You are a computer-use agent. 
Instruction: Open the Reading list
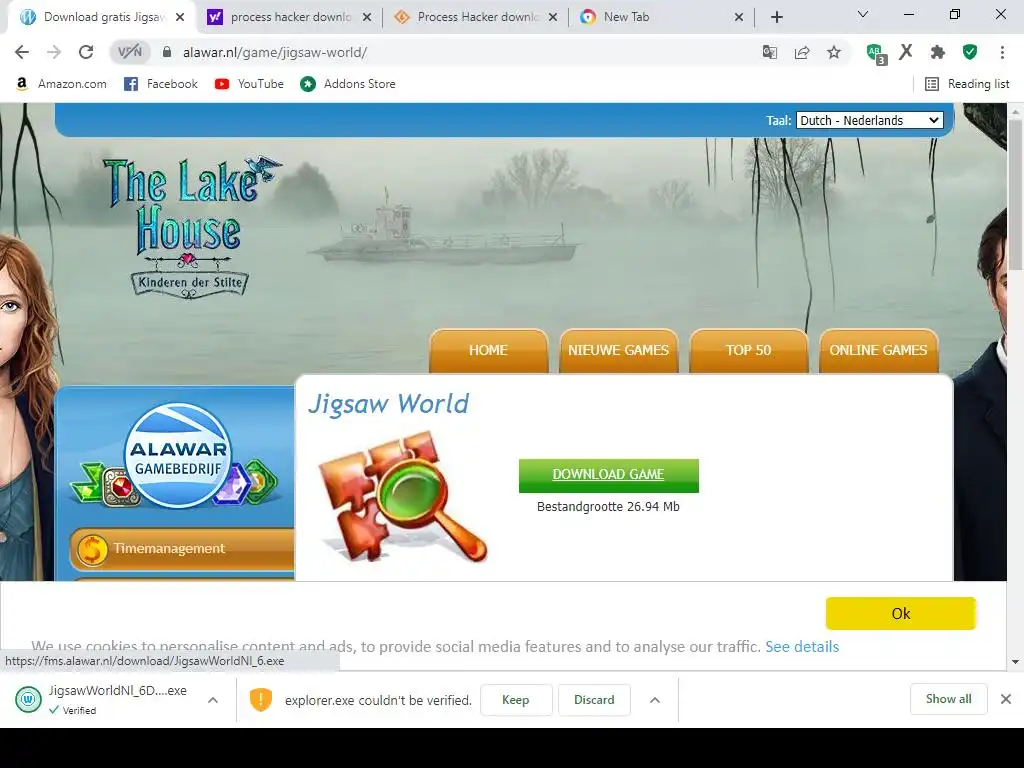click(x=967, y=84)
